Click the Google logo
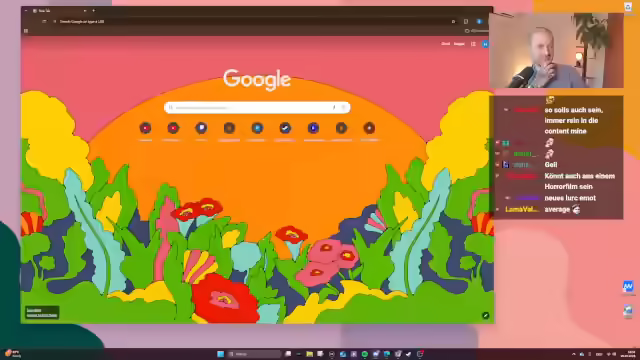The height and width of the screenshot is (360, 640). click(x=257, y=80)
